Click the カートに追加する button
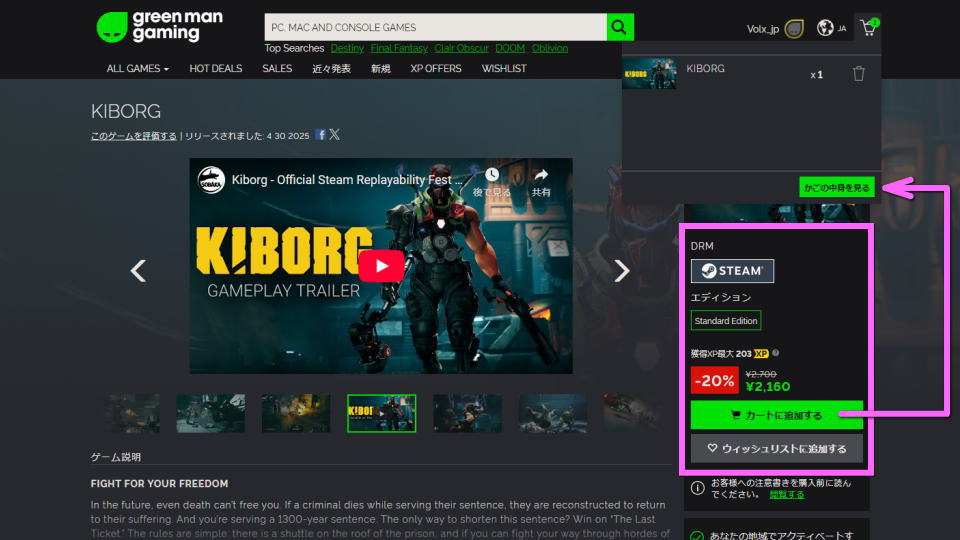This screenshot has height=540, width=960. pos(776,415)
